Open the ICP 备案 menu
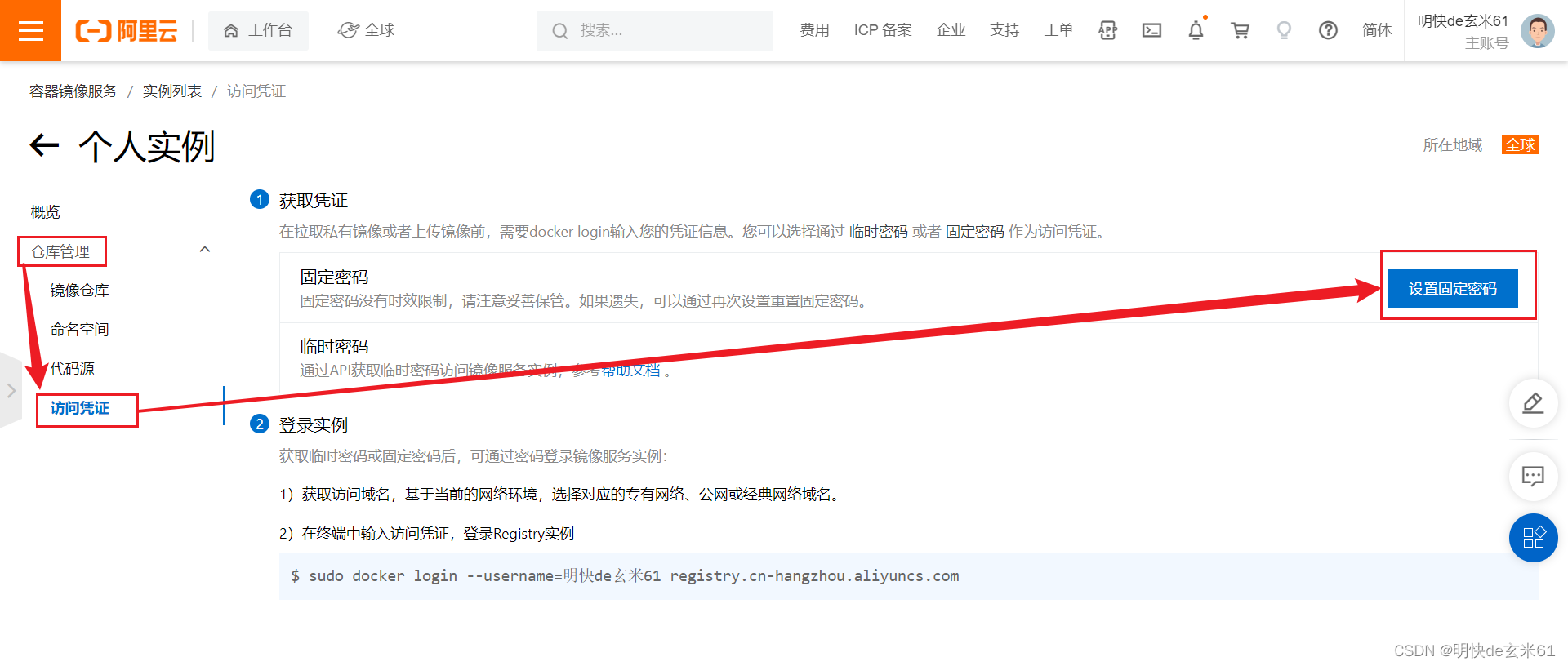This screenshot has height=666, width=1568. pyautogui.click(x=883, y=30)
